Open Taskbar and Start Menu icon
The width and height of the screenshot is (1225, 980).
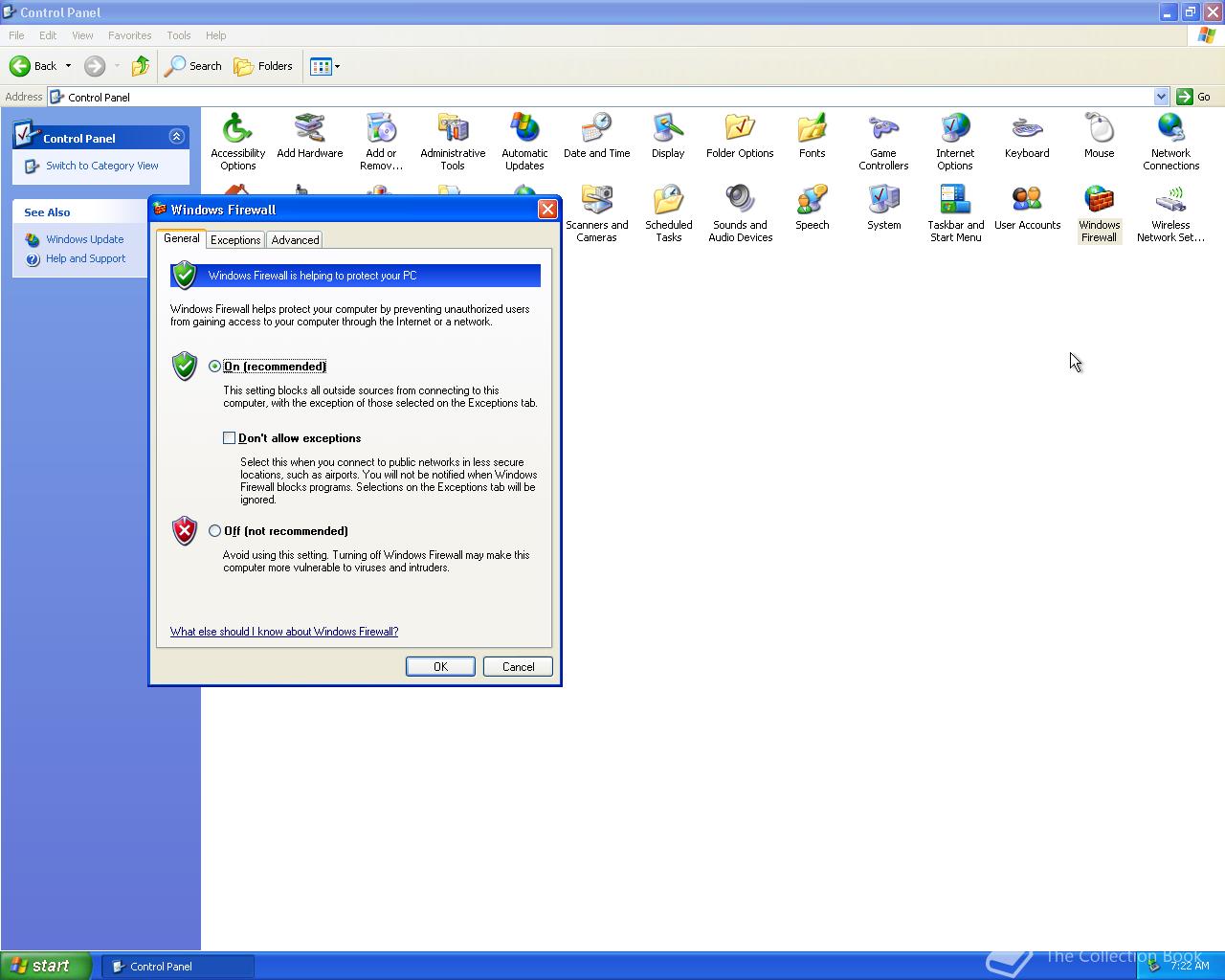[x=955, y=212]
